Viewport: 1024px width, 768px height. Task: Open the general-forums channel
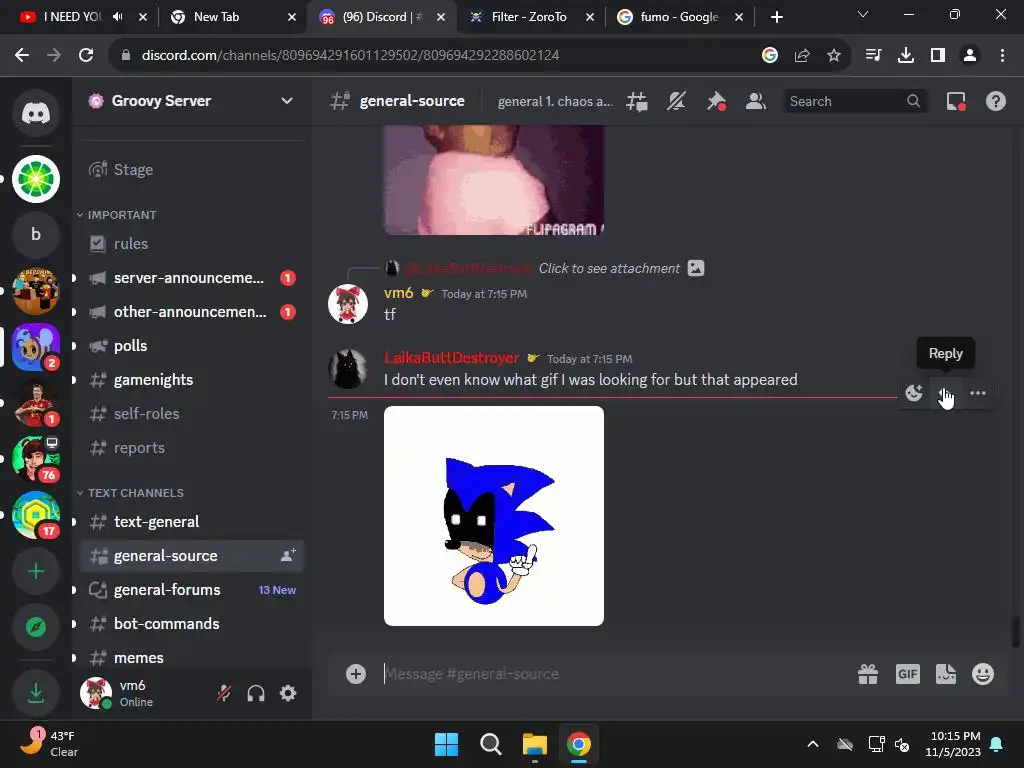191,590
